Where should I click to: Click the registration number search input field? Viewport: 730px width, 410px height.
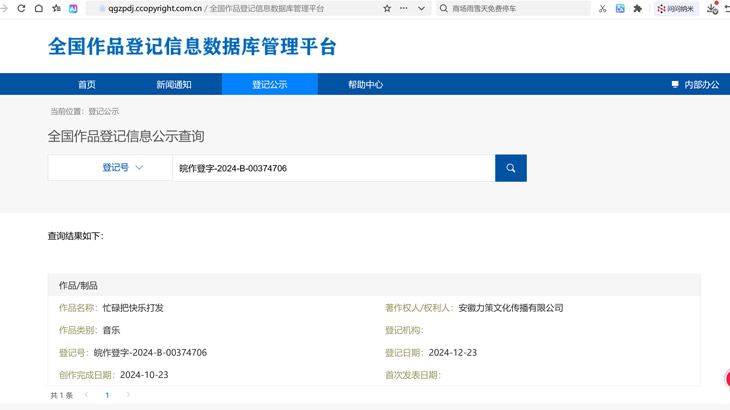(333, 168)
